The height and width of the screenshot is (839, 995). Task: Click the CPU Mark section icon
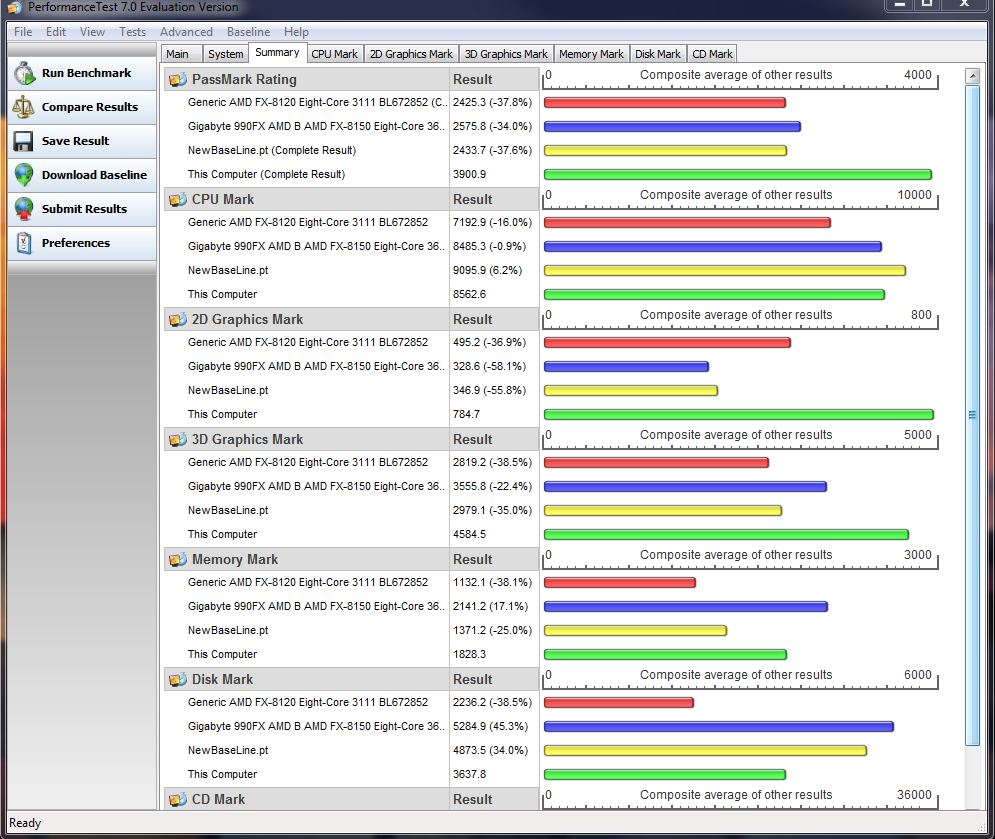pos(178,199)
